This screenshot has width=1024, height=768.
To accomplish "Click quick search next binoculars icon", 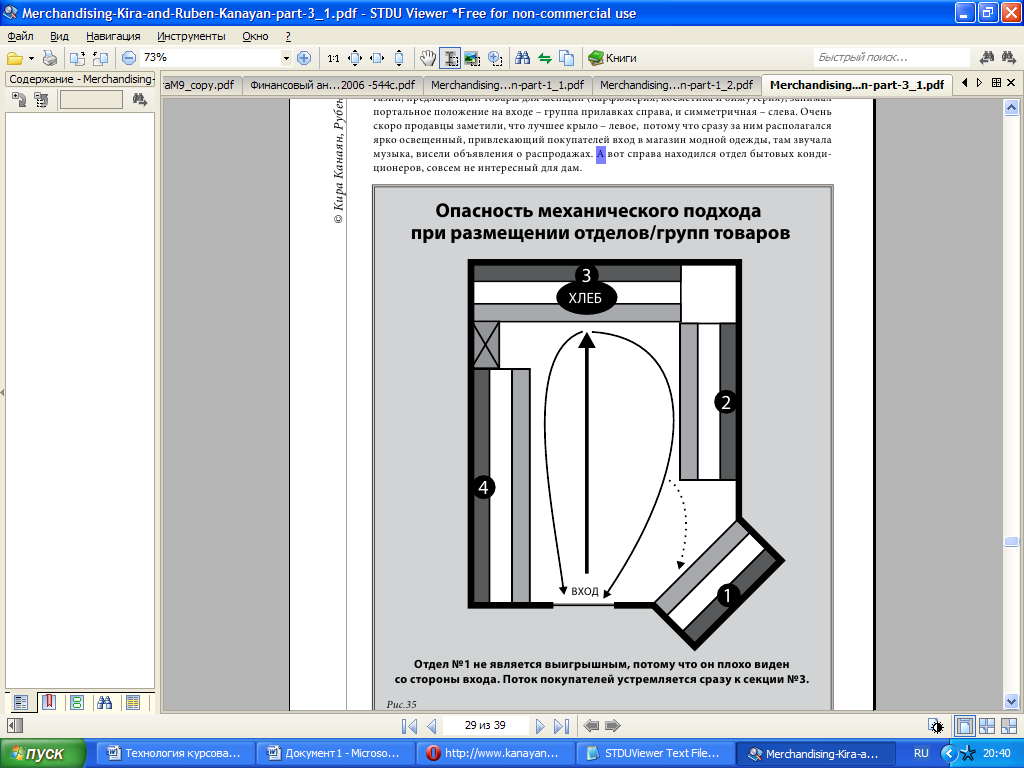I will tap(987, 58).
